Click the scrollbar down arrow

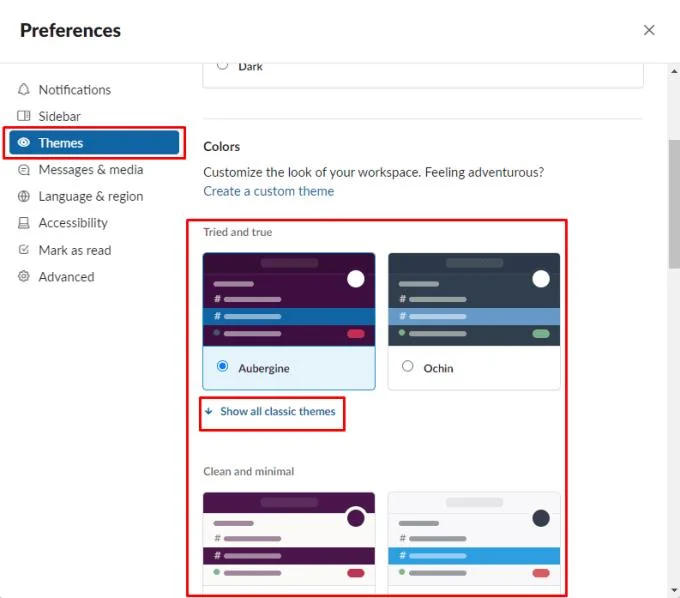pyautogui.click(x=674, y=590)
